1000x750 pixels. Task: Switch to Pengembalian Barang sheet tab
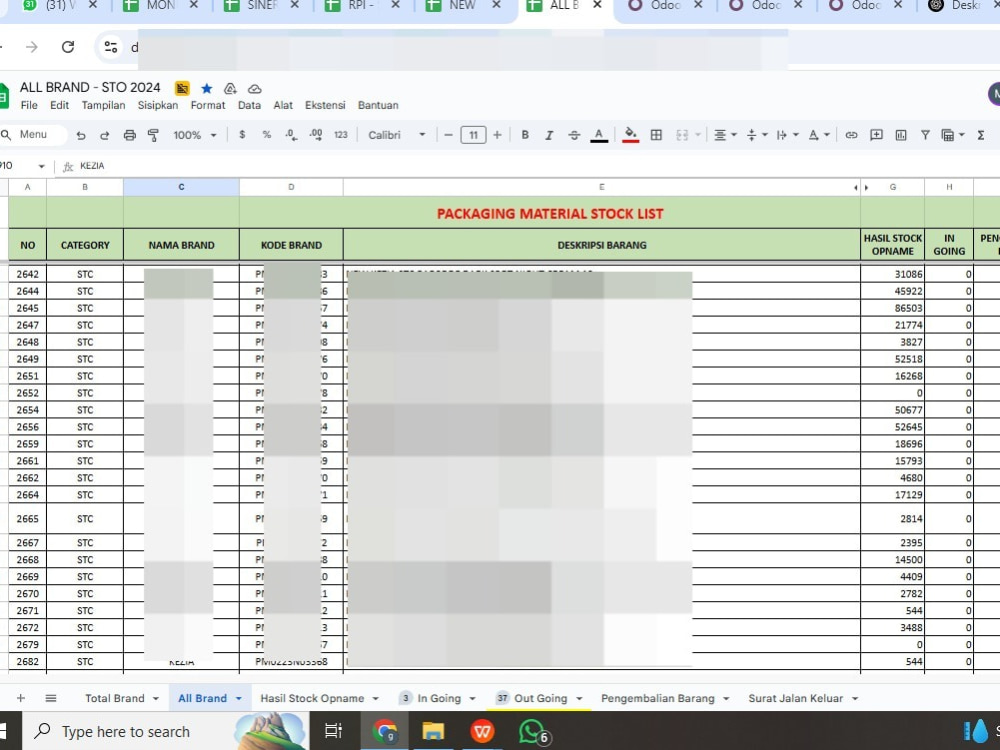point(658,698)
